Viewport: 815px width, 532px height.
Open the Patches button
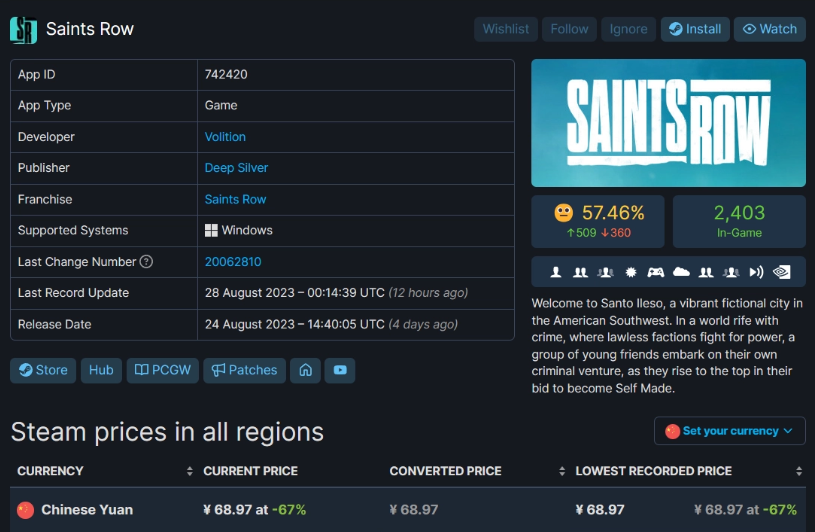pos(244,370)
